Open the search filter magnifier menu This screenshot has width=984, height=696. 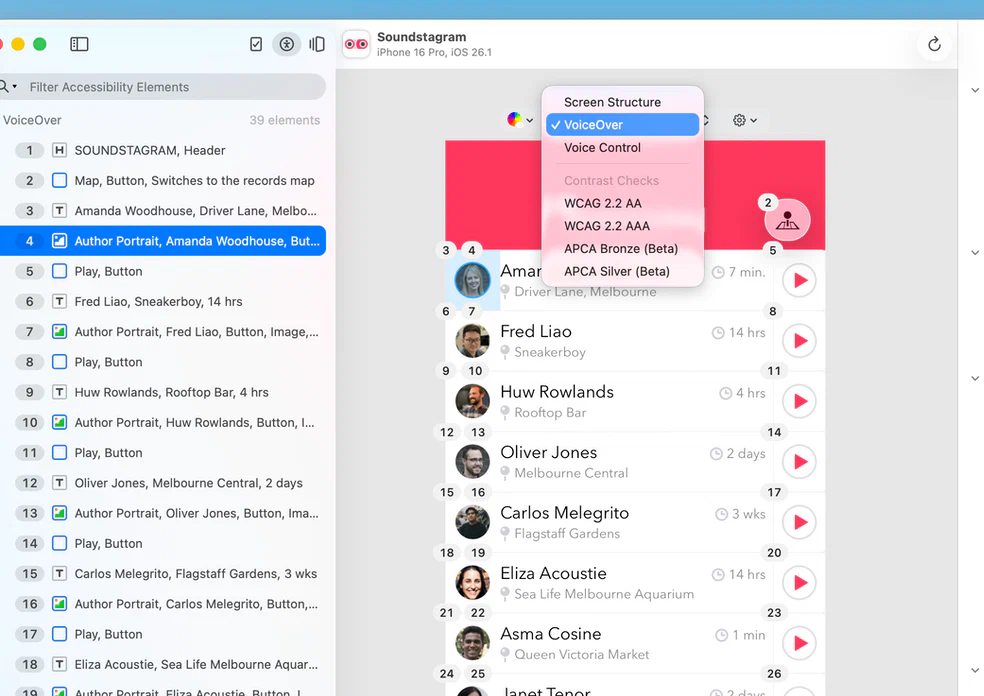pyautogui.click(x=8, y=87)
